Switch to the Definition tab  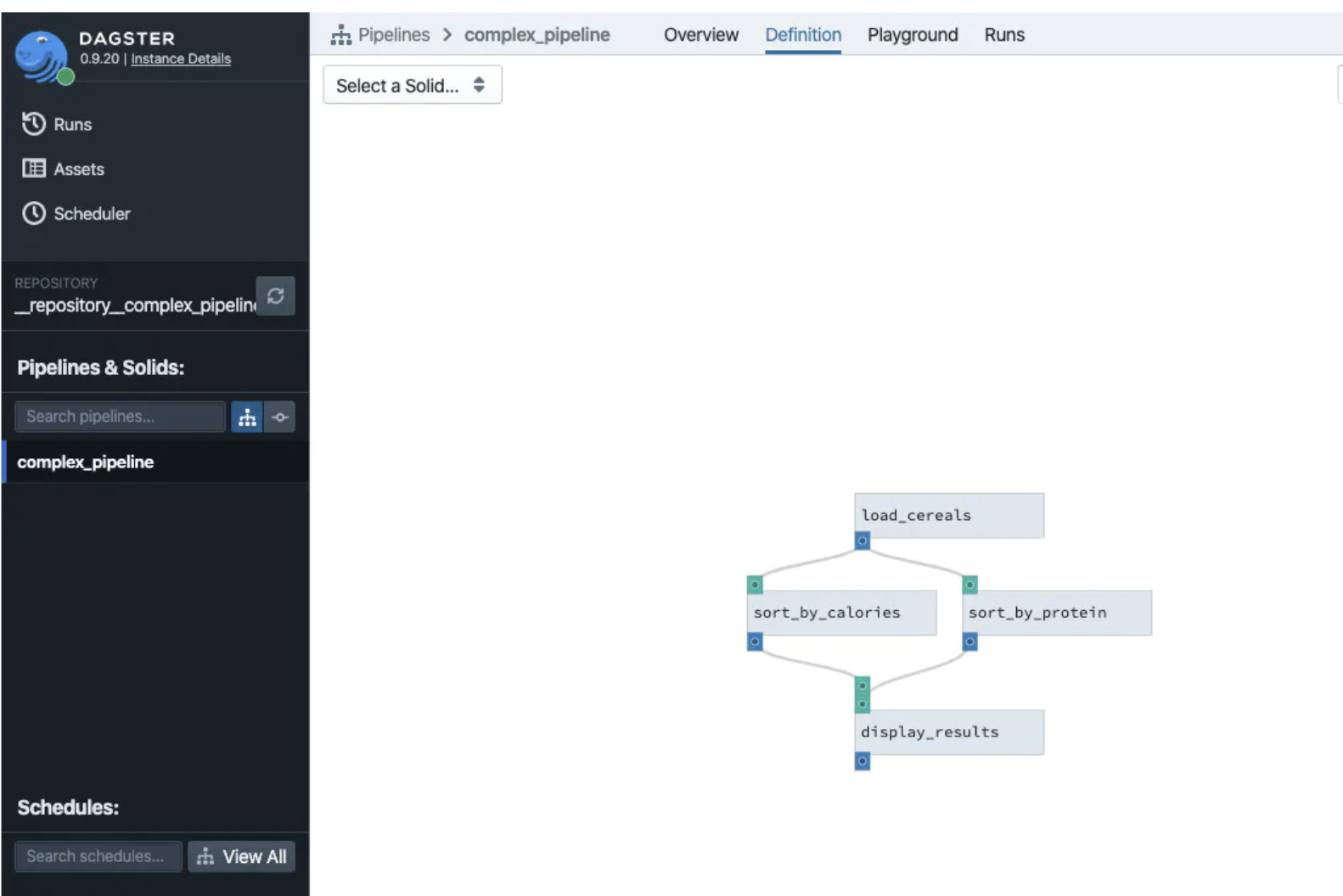tap(803, 35)
